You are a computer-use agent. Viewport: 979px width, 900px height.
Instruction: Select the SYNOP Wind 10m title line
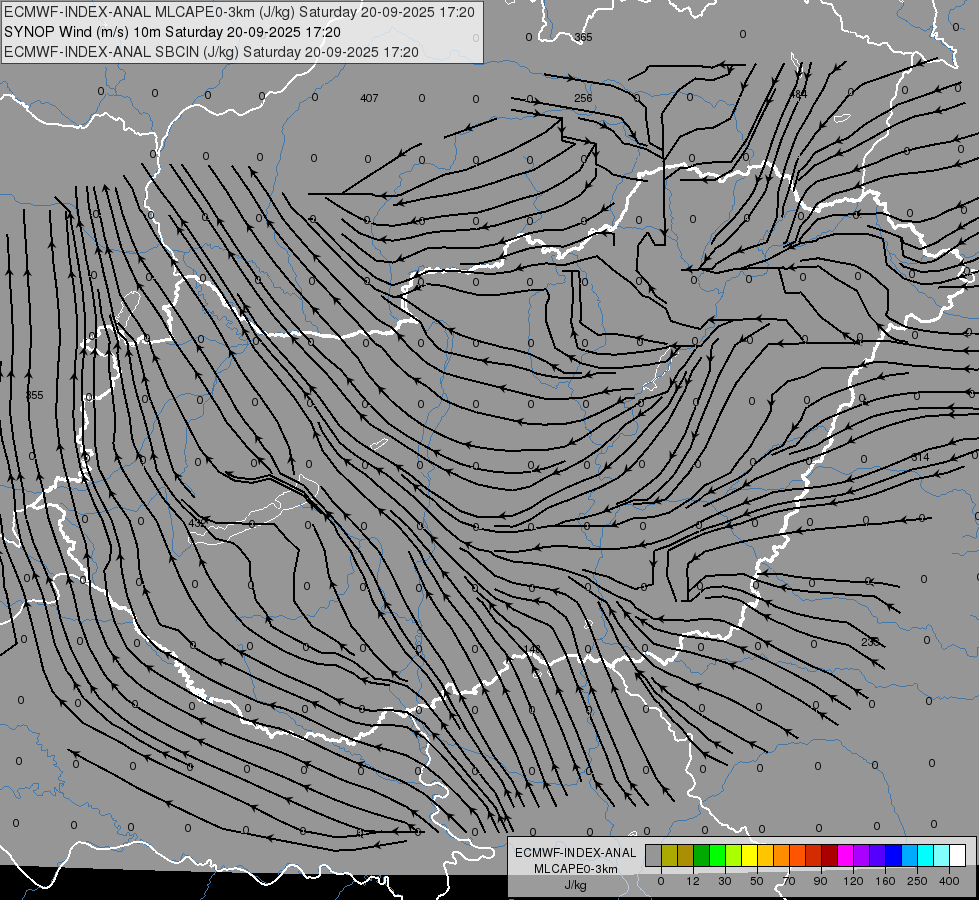coord(179,32)
